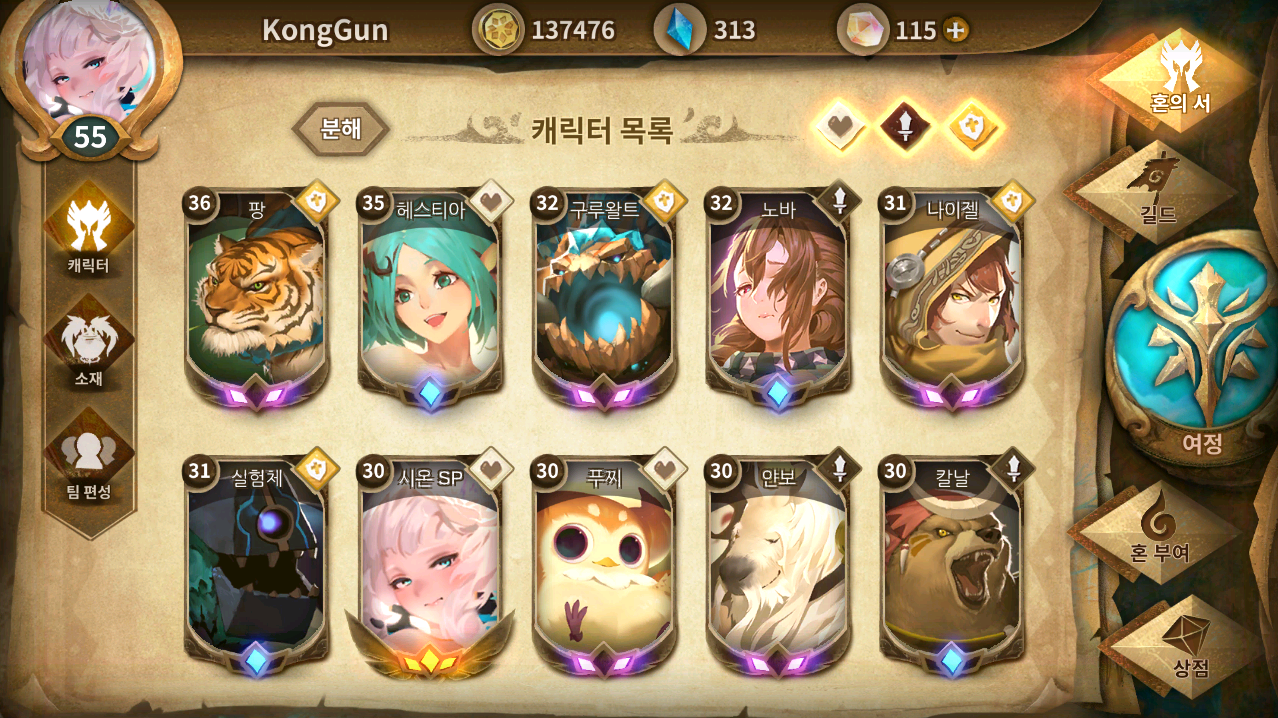Toggle the sword type filter
This screenshot has height=718, width=1278.
(906, 128)
